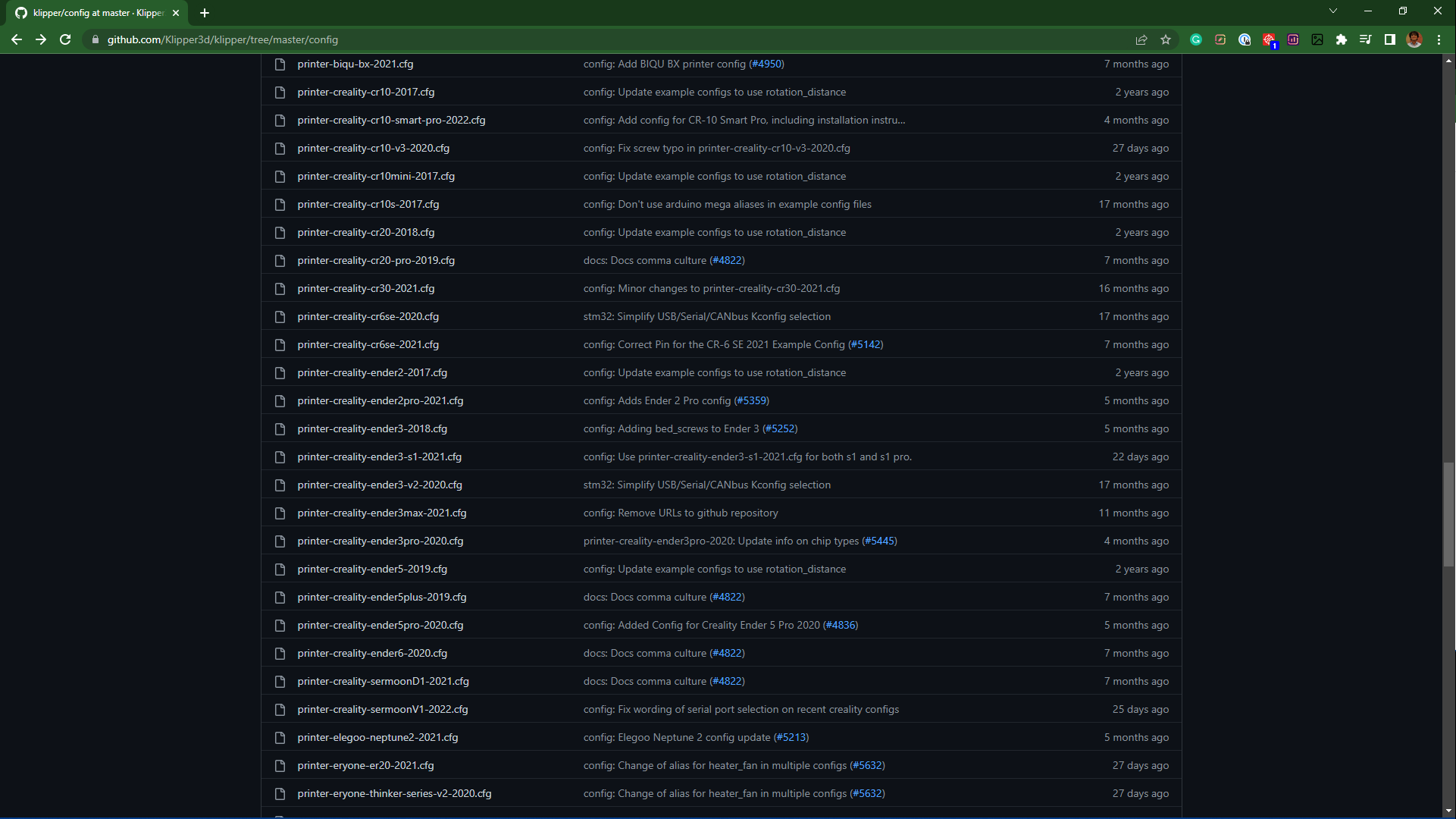Open printer-creality-ender5plus-2019.cfg file
Screen dimensions: 1456x819
(381, 597)
